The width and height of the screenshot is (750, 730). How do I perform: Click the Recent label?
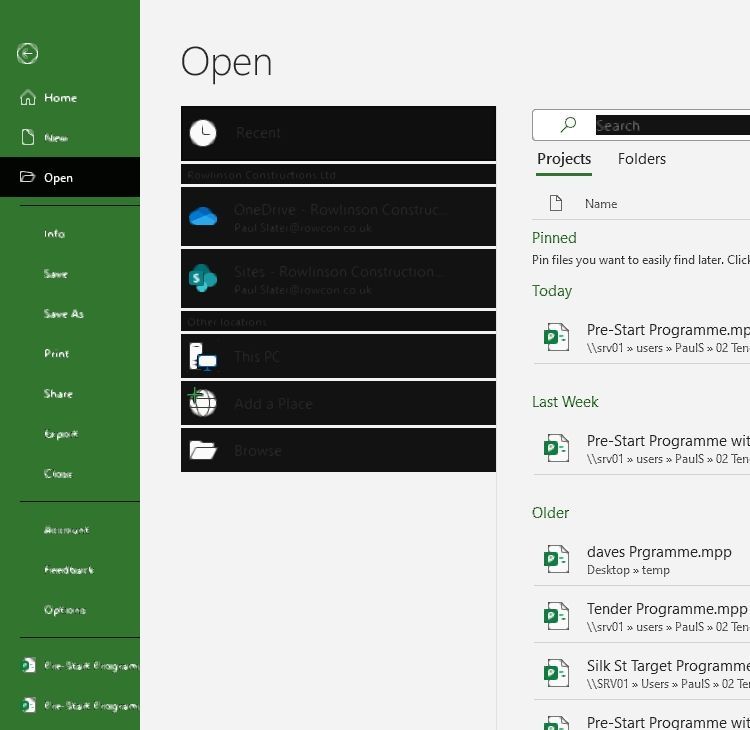(258, 133)
